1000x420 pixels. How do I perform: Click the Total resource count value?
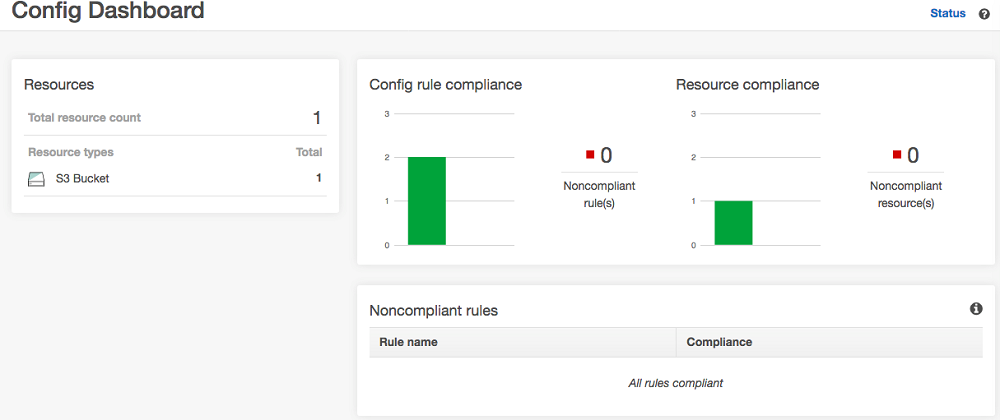(316, 118)
